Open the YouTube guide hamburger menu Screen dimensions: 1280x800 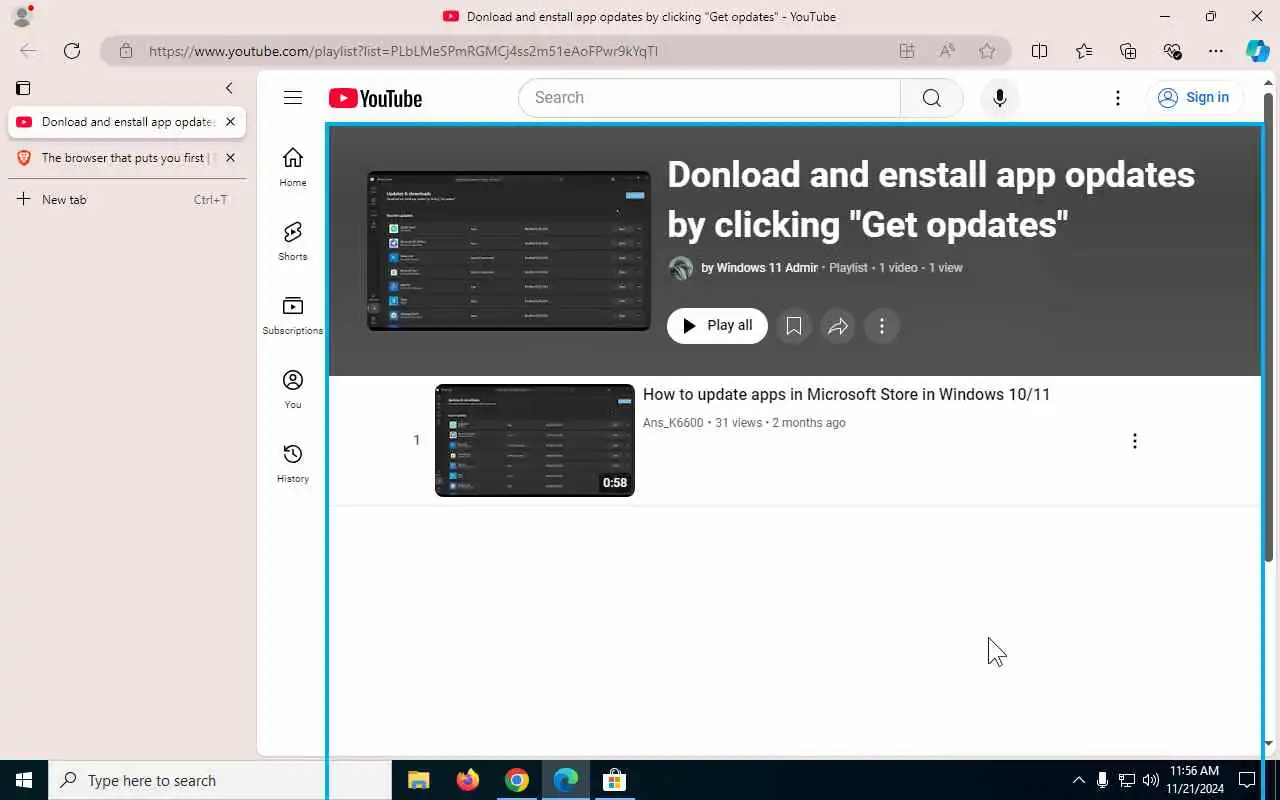(292, 98)
